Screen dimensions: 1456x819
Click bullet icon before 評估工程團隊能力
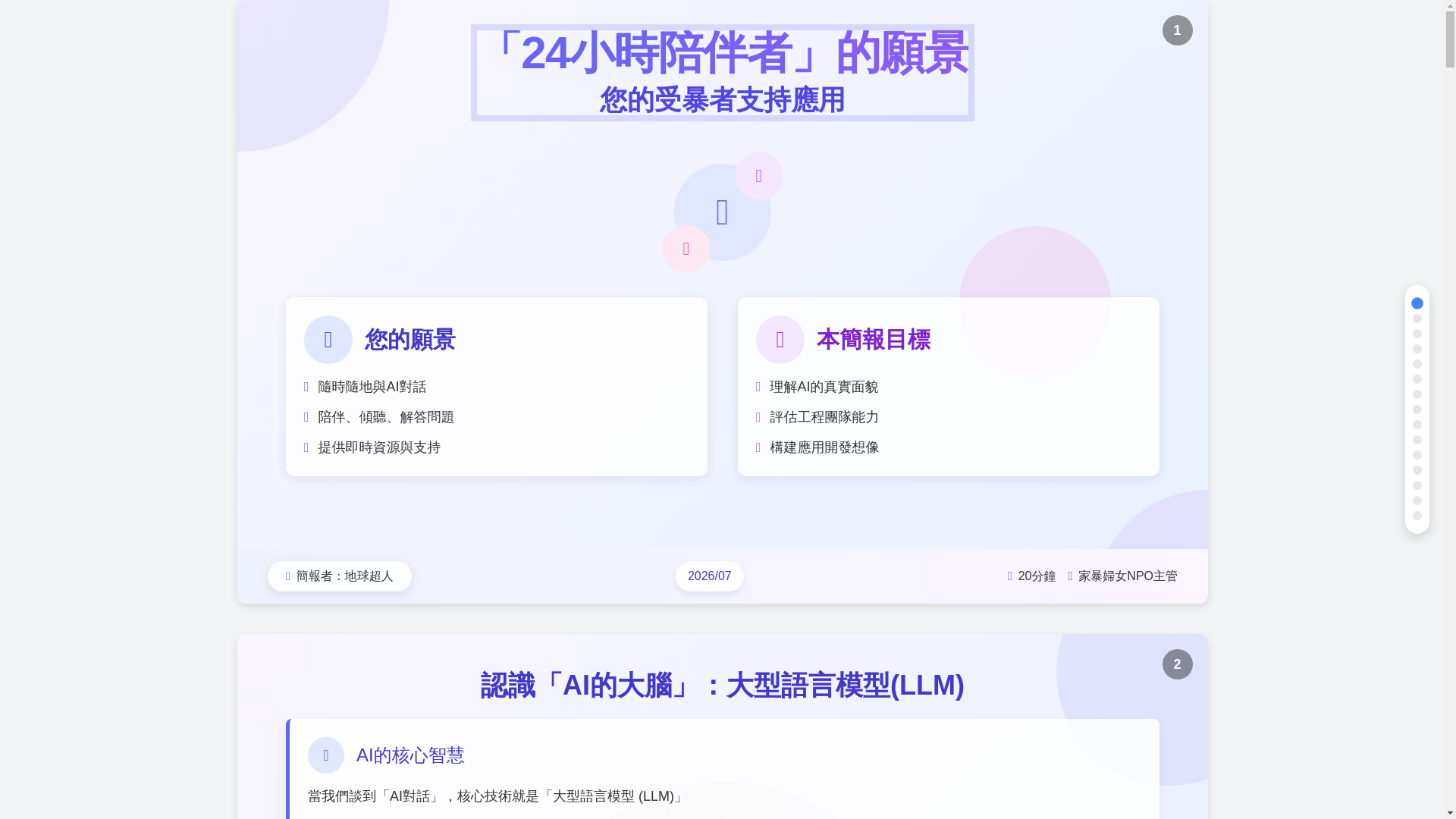coord(758,417)
